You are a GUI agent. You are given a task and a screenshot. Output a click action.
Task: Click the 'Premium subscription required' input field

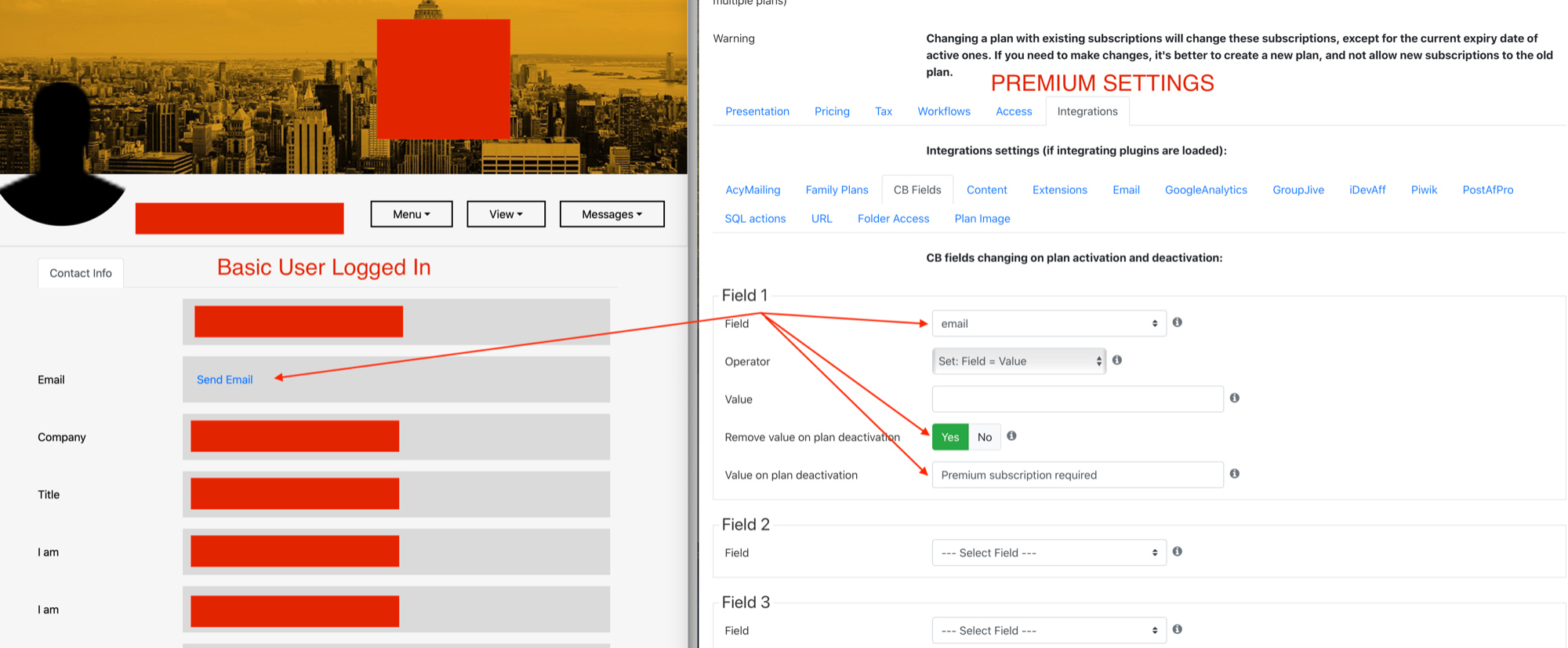[1077, 475]
